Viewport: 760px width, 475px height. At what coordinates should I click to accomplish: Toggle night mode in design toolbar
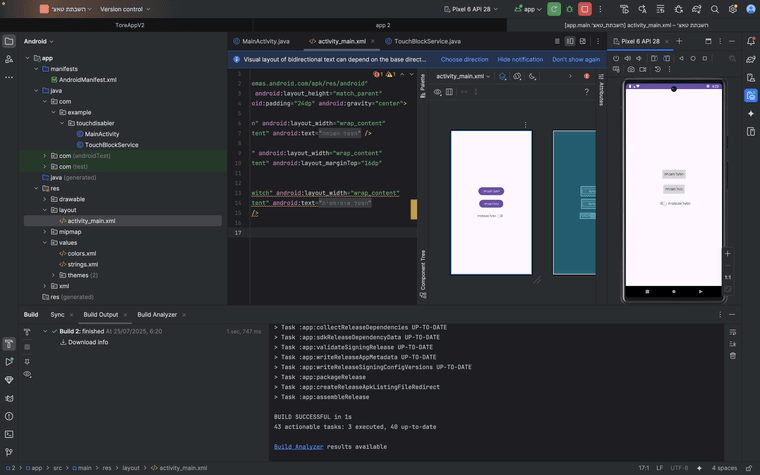click(x=532, y=76)
